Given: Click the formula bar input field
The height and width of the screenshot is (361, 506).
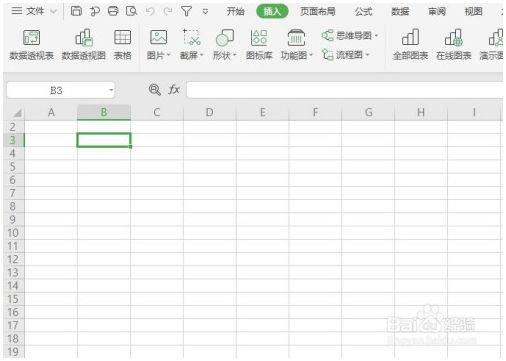Looking at the screenshot, I should tap(345, 90).
